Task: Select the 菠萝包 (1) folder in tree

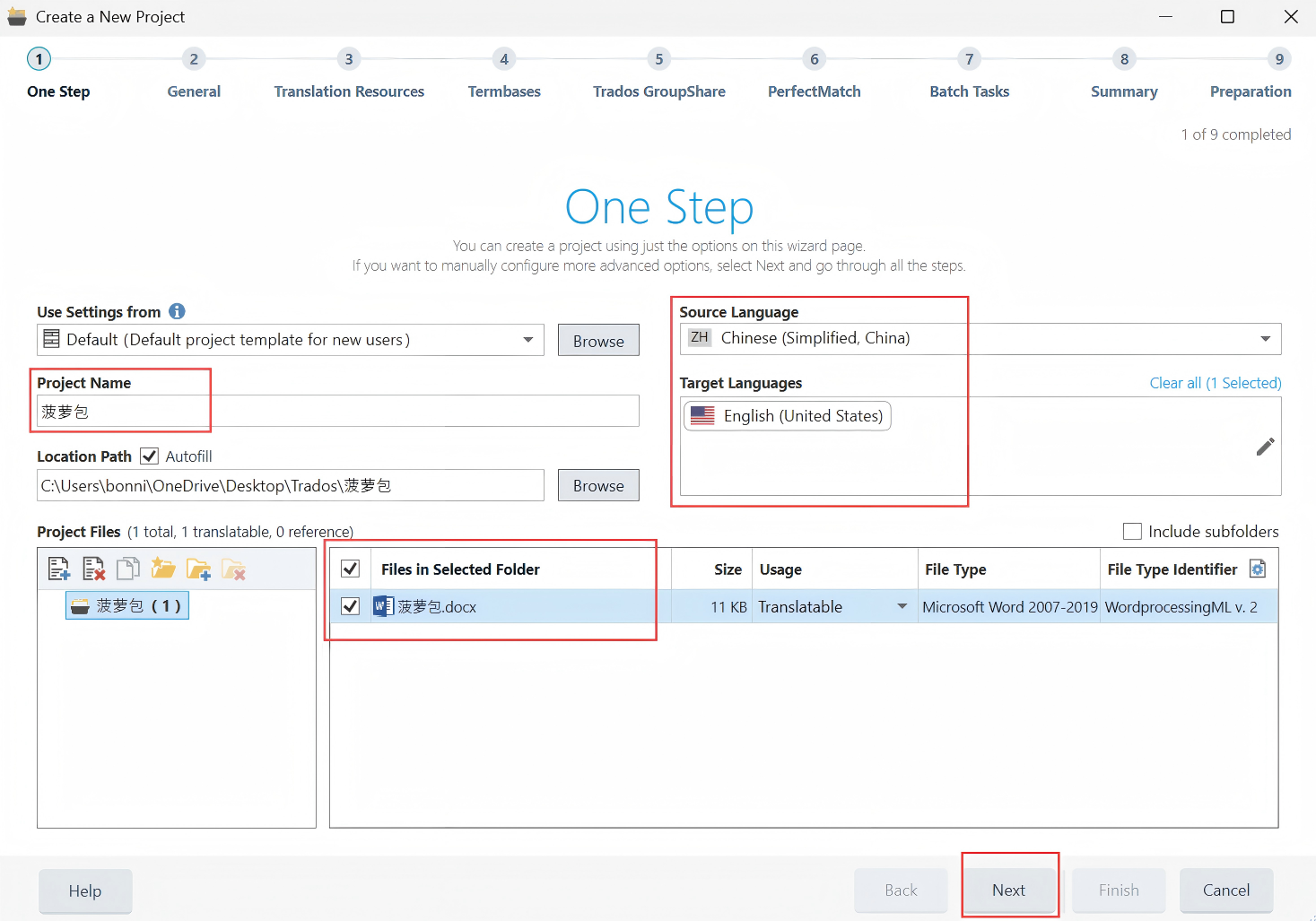Action: (x=127, y=606)
